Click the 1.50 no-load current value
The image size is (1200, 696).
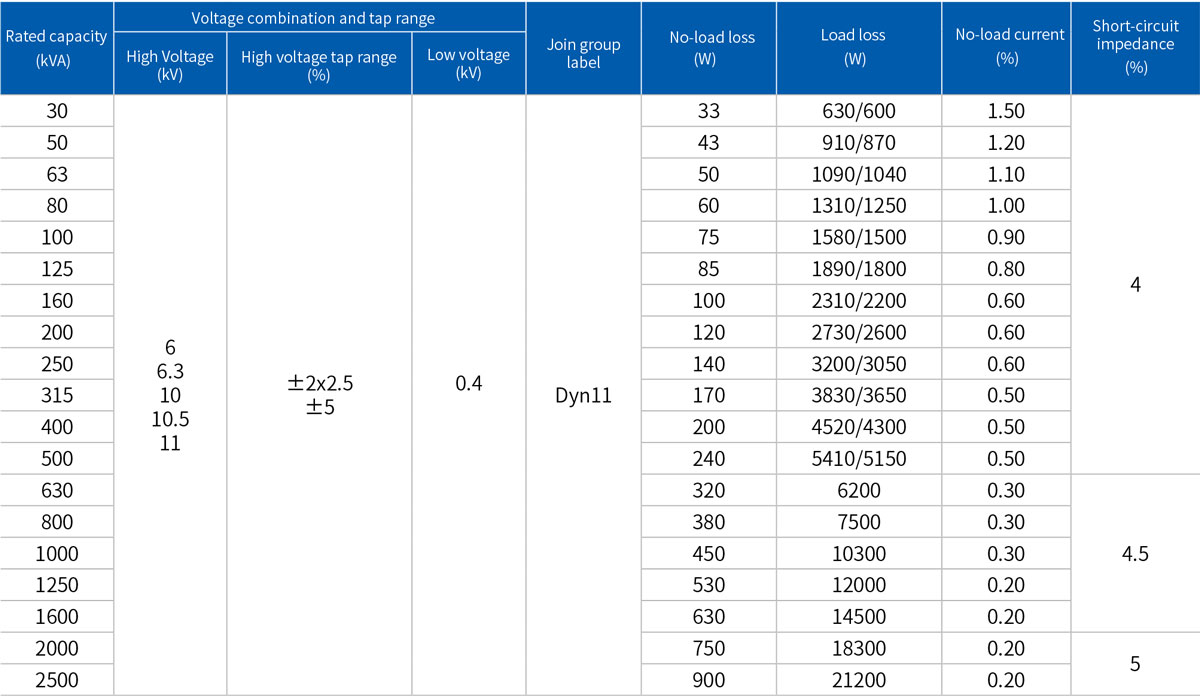[x=1005, y=111]
